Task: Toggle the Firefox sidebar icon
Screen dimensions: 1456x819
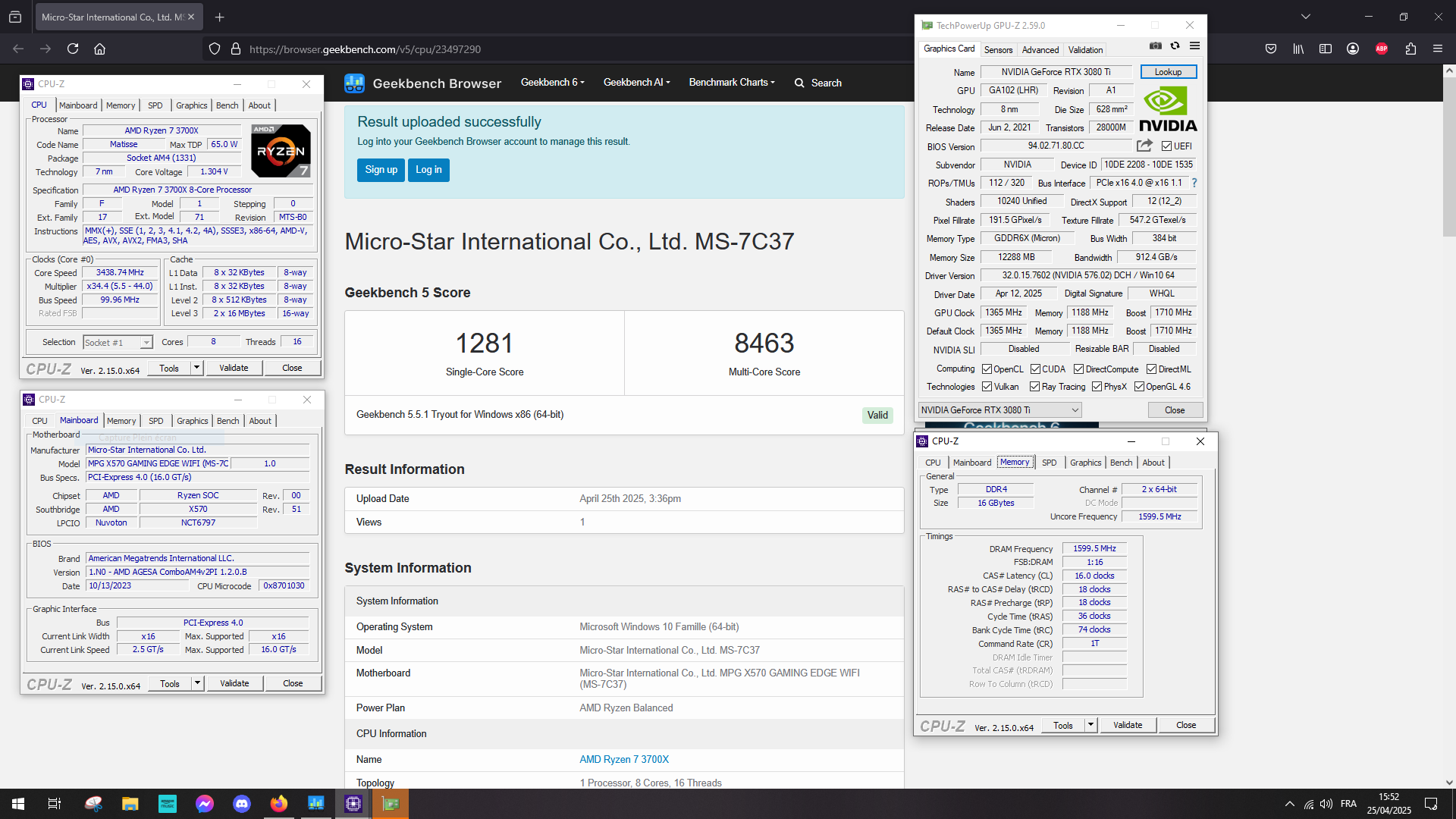Action: (1326, 49)
